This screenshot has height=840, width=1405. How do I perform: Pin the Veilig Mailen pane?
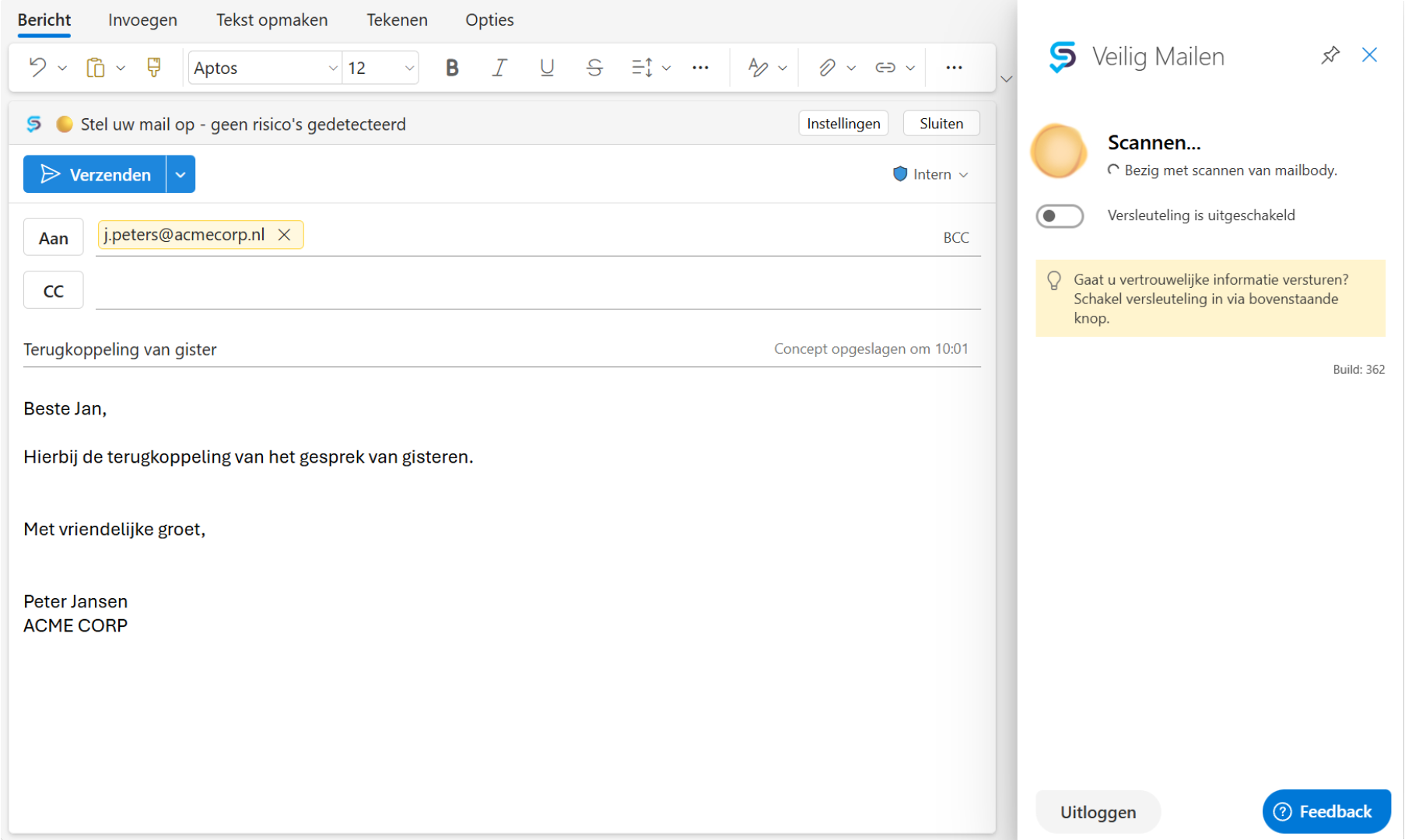click(1330, 55)
